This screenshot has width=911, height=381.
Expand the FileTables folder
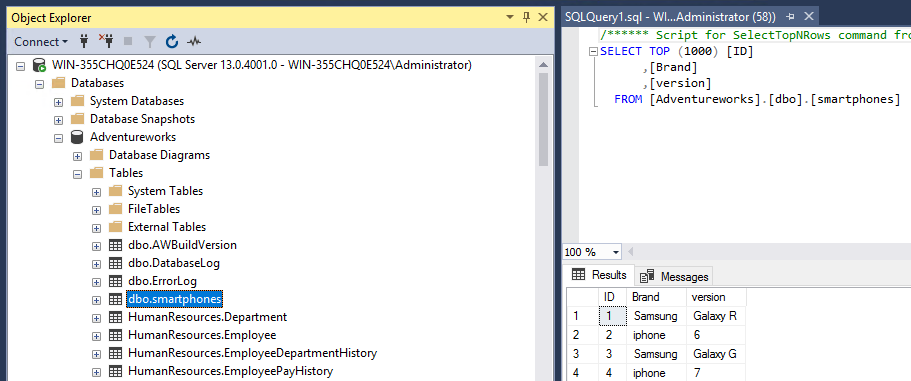pyautogui.click(x=96, y=210)
